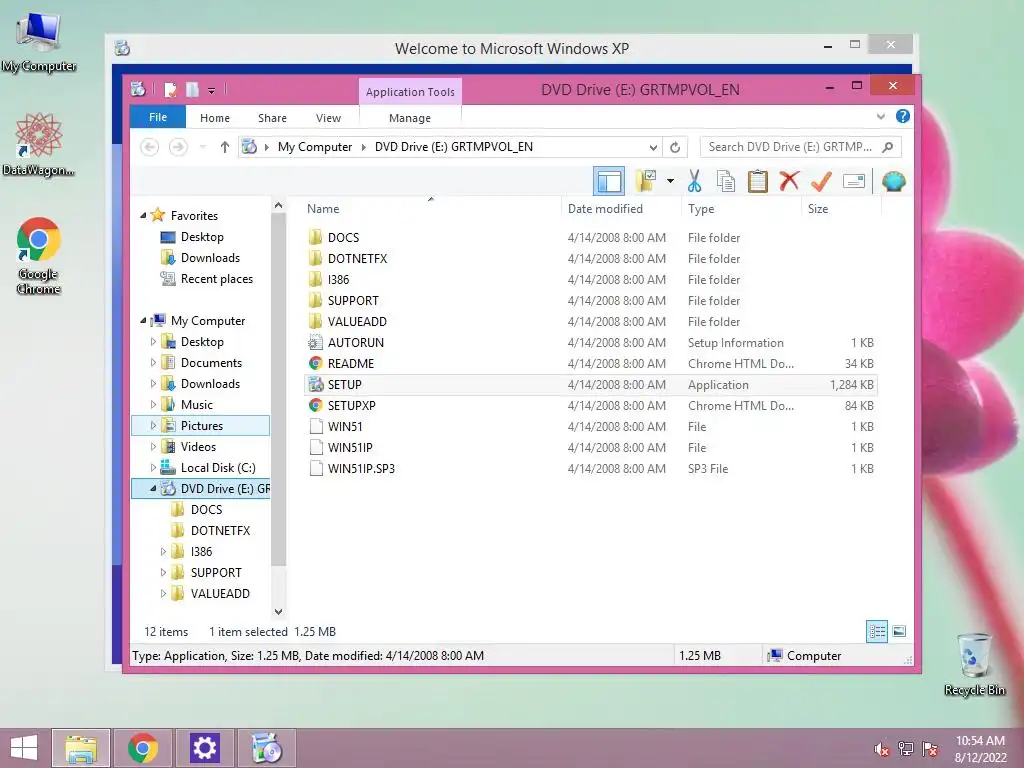Image resolution: width=1024 pixels, height=768 pixels.
Task: Click the blue shell toolbar icon
Action: (893, 181)
